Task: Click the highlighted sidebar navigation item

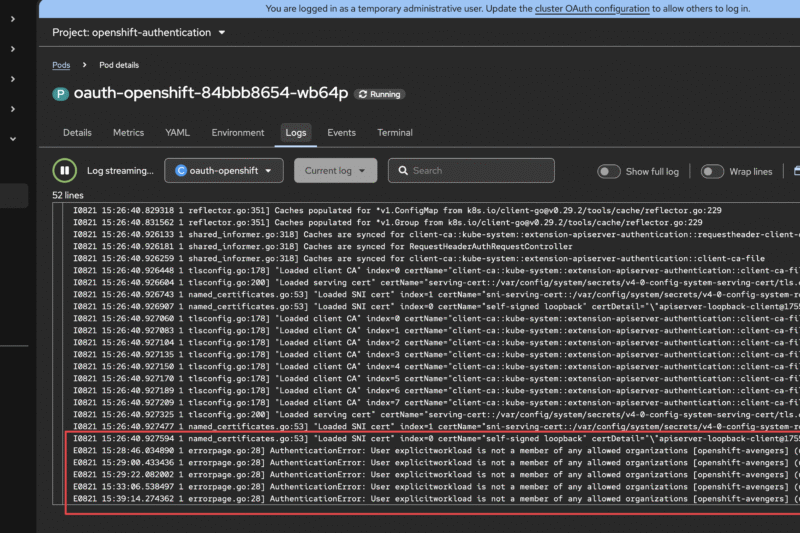Action: pos(14,196)
